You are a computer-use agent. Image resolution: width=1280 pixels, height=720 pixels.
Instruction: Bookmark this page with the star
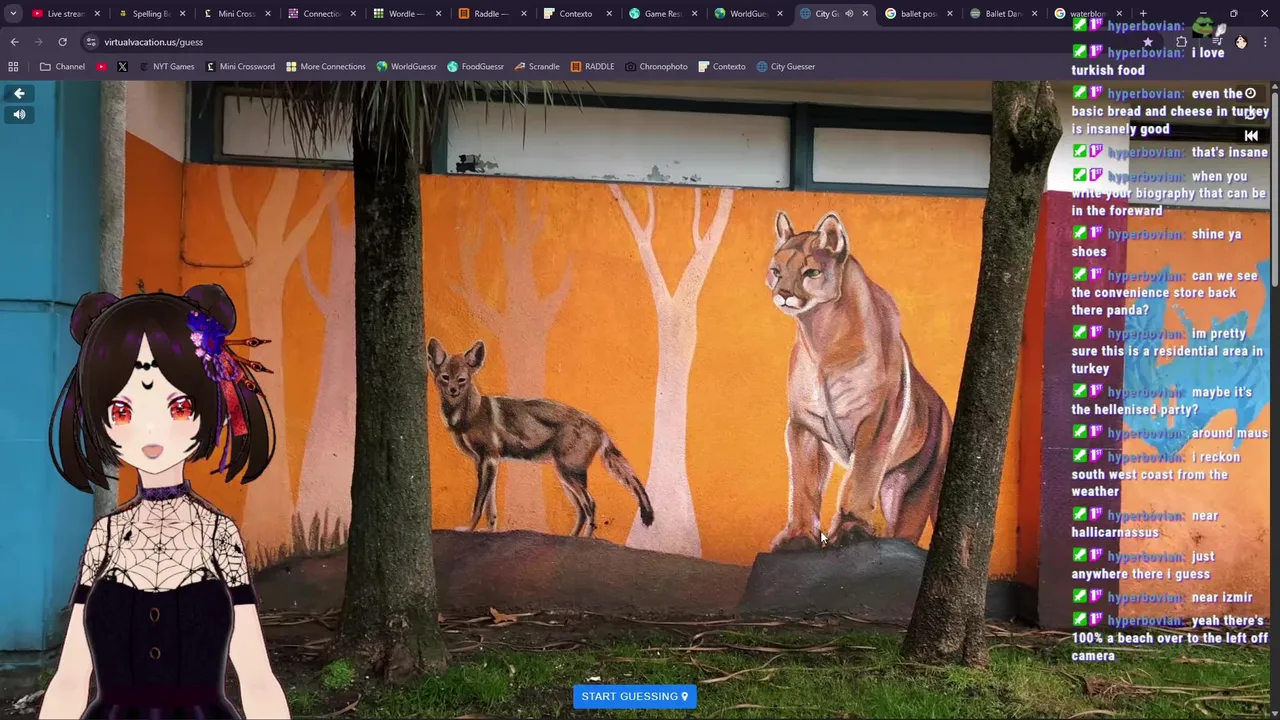1147,42
